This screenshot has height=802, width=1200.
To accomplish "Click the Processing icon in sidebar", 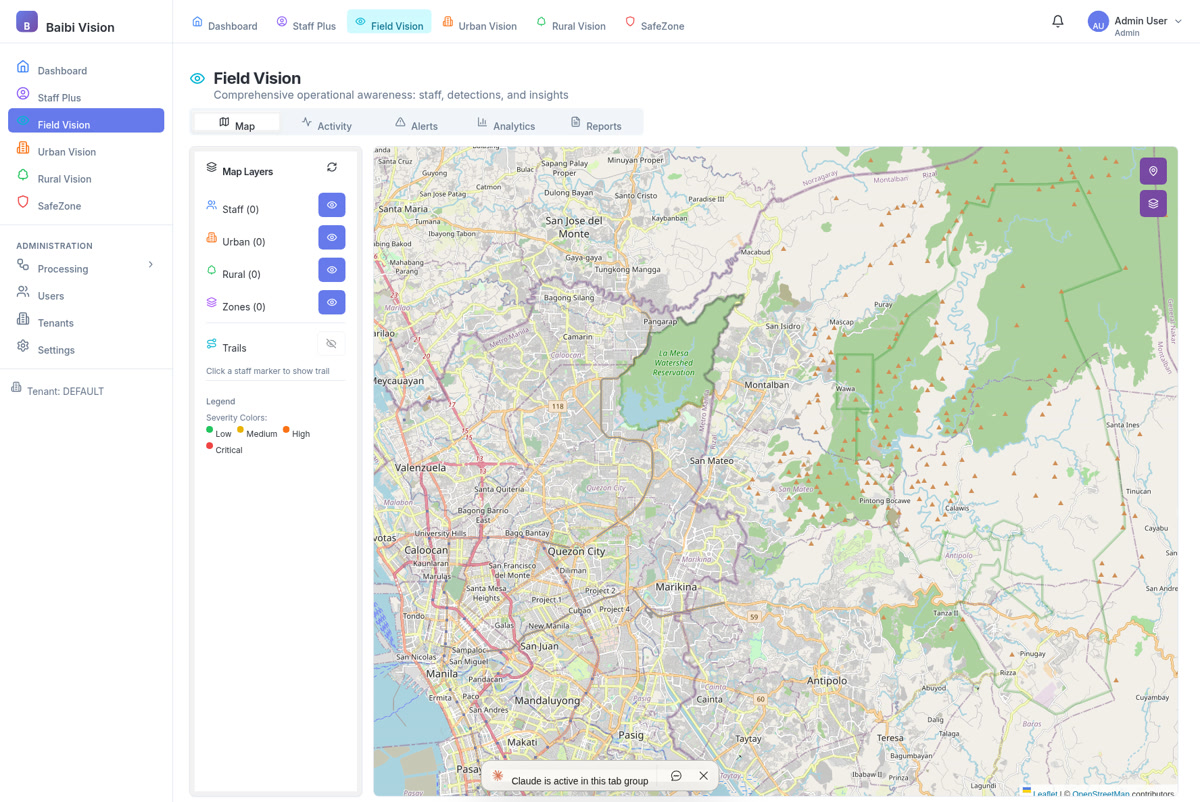I will (23, 265).
